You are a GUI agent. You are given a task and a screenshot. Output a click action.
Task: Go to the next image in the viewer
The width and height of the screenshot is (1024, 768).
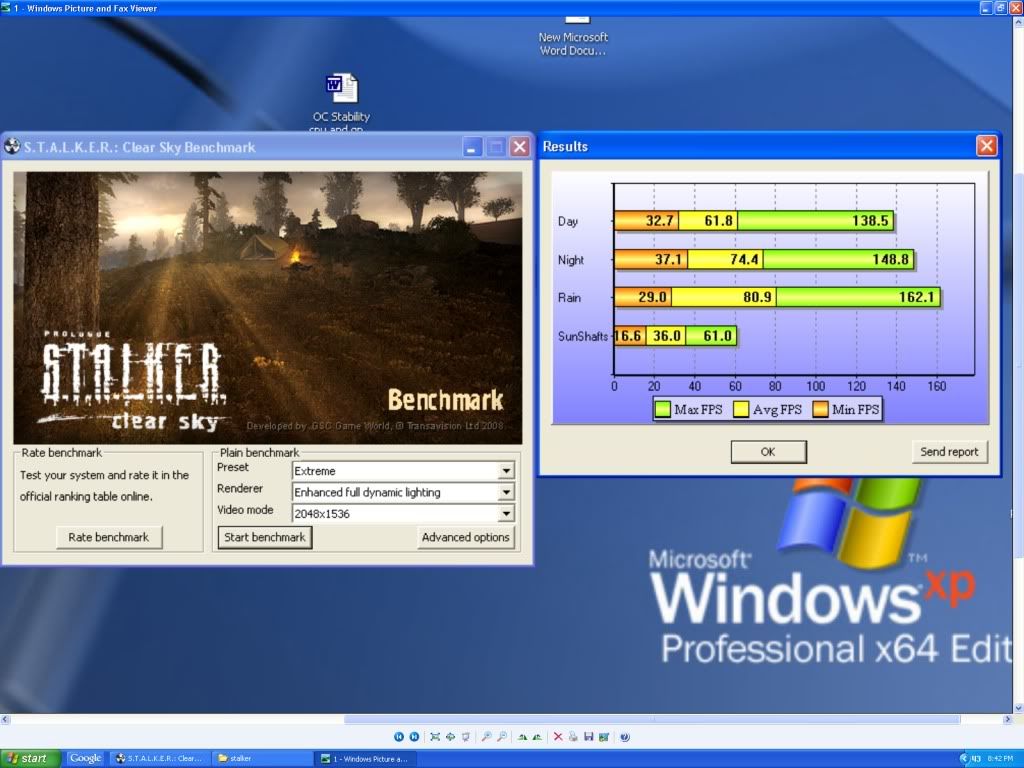click(414, 737)
